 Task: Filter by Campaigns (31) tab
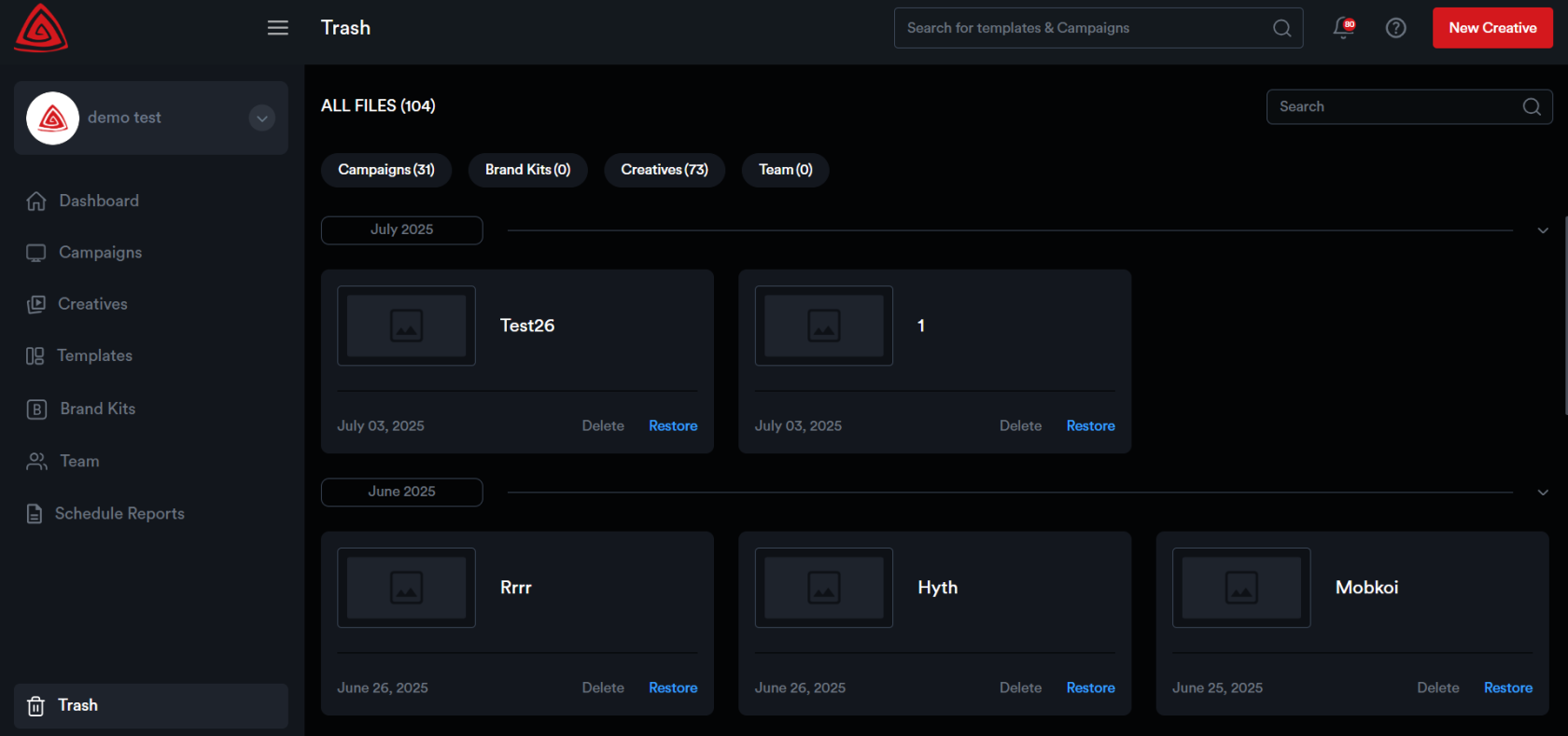[386, 170]
